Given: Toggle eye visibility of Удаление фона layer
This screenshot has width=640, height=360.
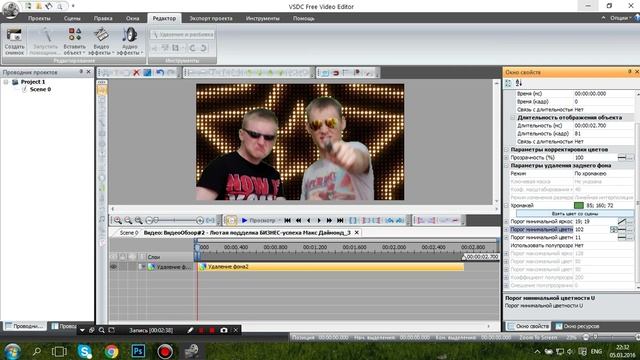Looking at the screenshot, I should coord(113,267).
